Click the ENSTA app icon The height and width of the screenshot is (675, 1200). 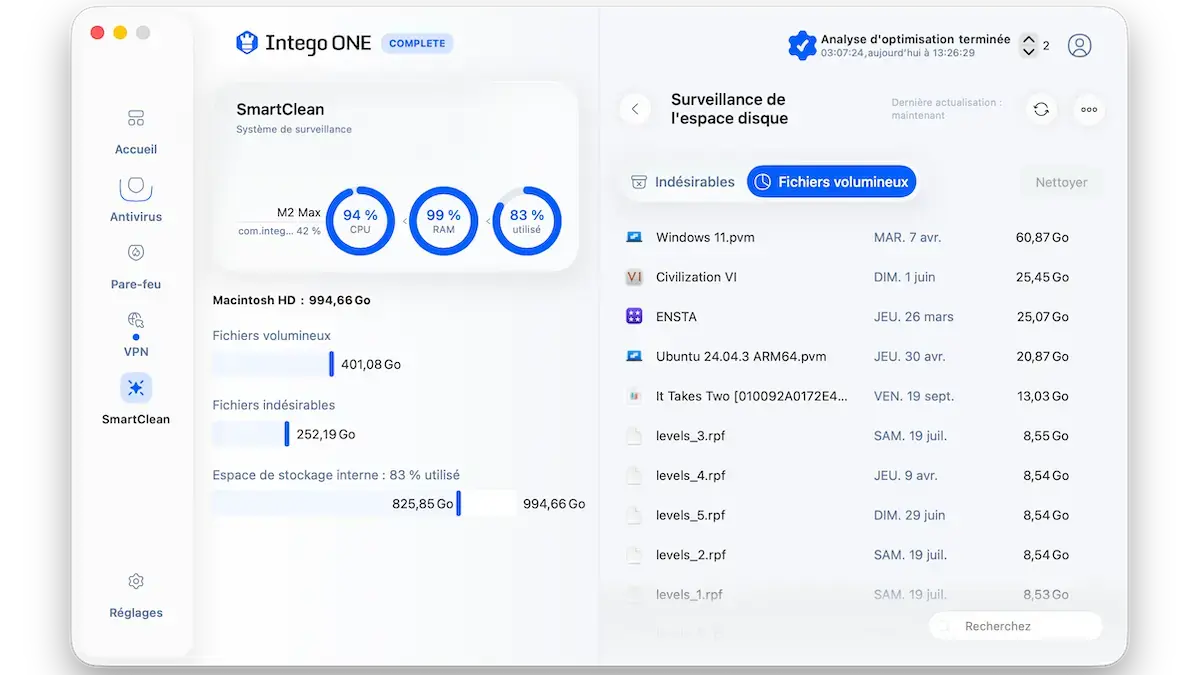634,316
